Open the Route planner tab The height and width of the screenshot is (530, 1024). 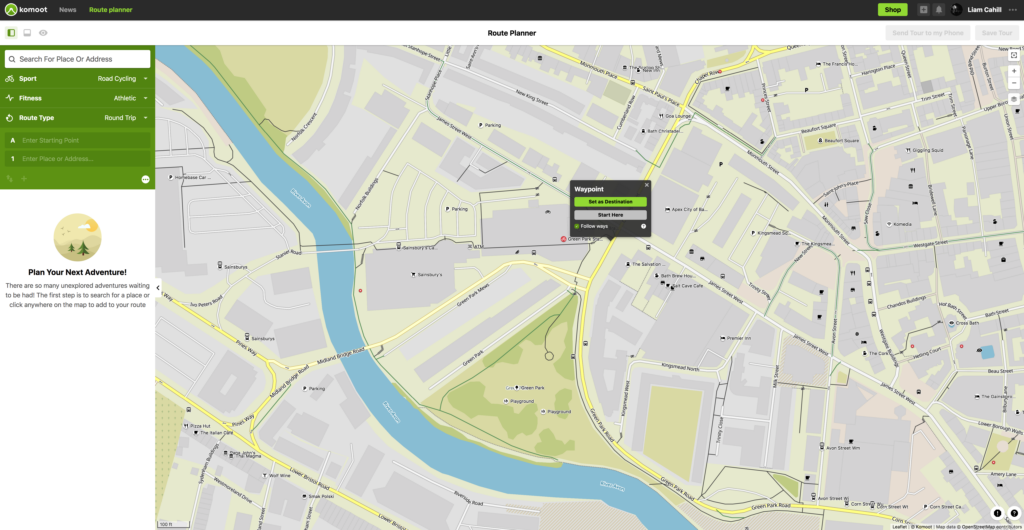point(110,10)
